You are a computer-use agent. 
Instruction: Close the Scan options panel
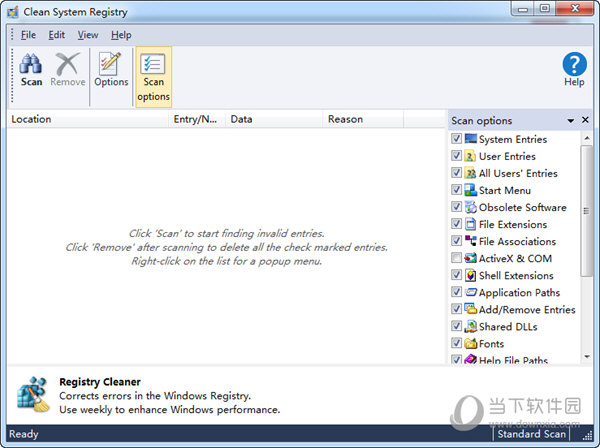click(x=585, y=120)
